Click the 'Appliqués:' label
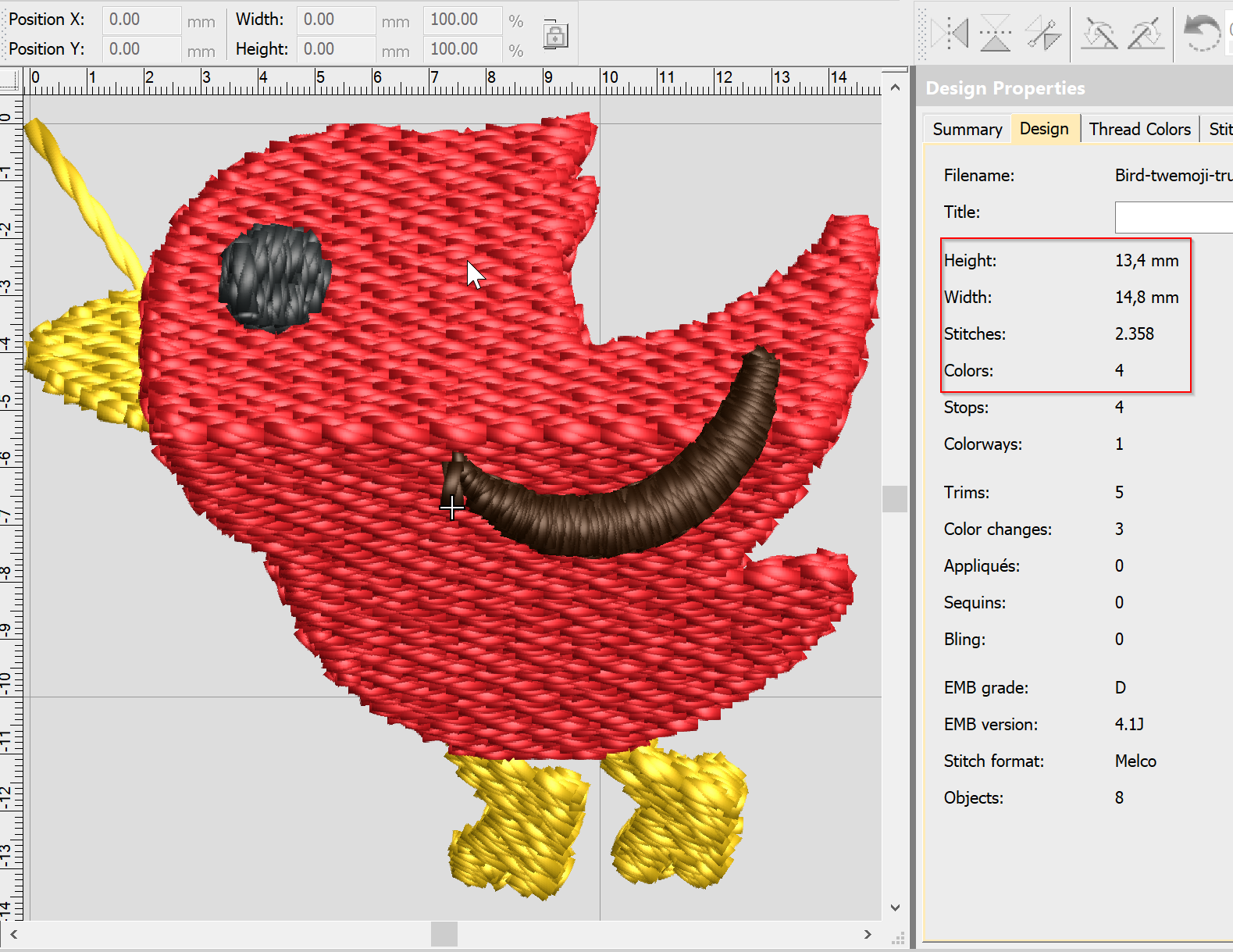Image resolution: width=1233 pixels, height=952 pixels. coord(982,566)
